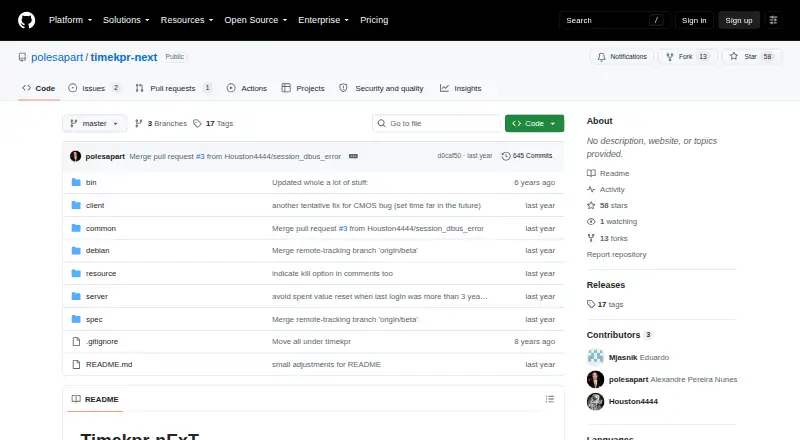The image size is (800, 440).
Task: Open the Enterprise dropdown
Action: [x=323, y=20]
